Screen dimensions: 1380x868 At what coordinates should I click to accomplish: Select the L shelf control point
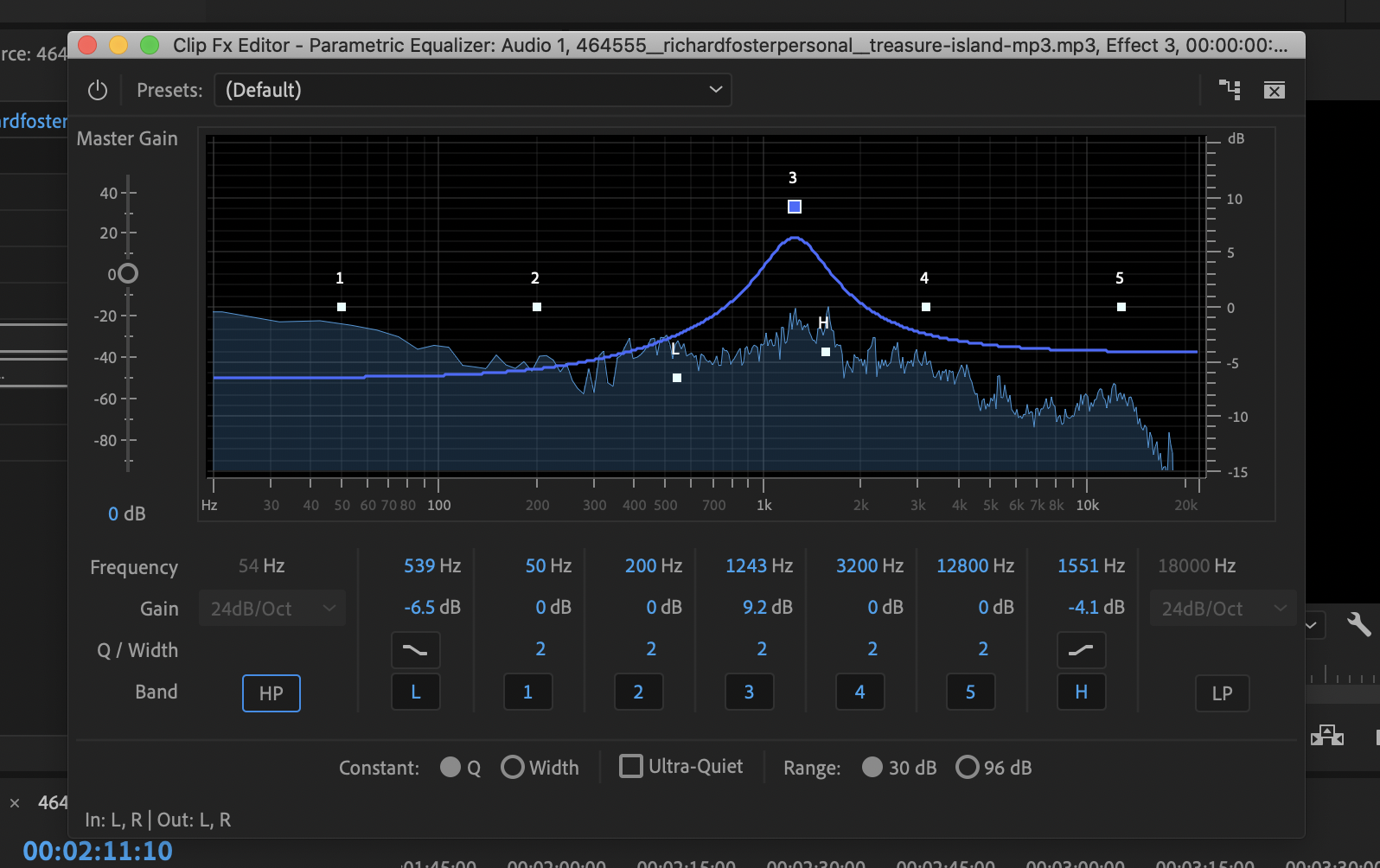(x=677, y=378)
